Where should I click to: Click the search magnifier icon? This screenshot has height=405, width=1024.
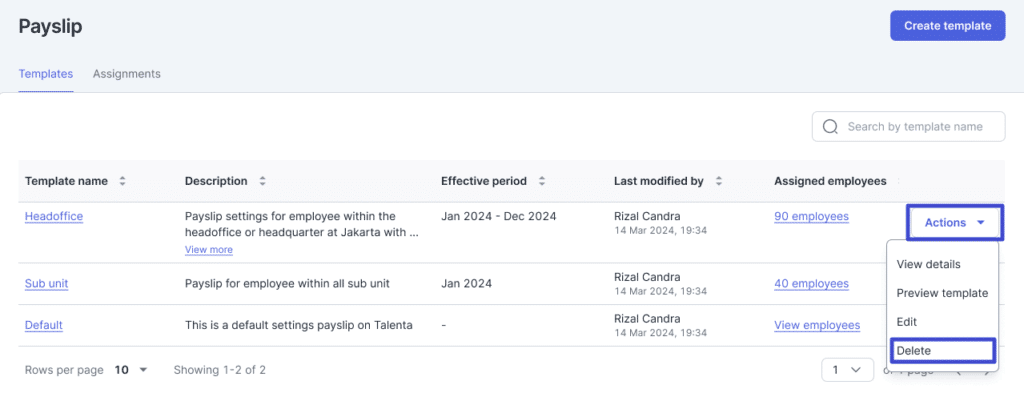click(830, 127)
